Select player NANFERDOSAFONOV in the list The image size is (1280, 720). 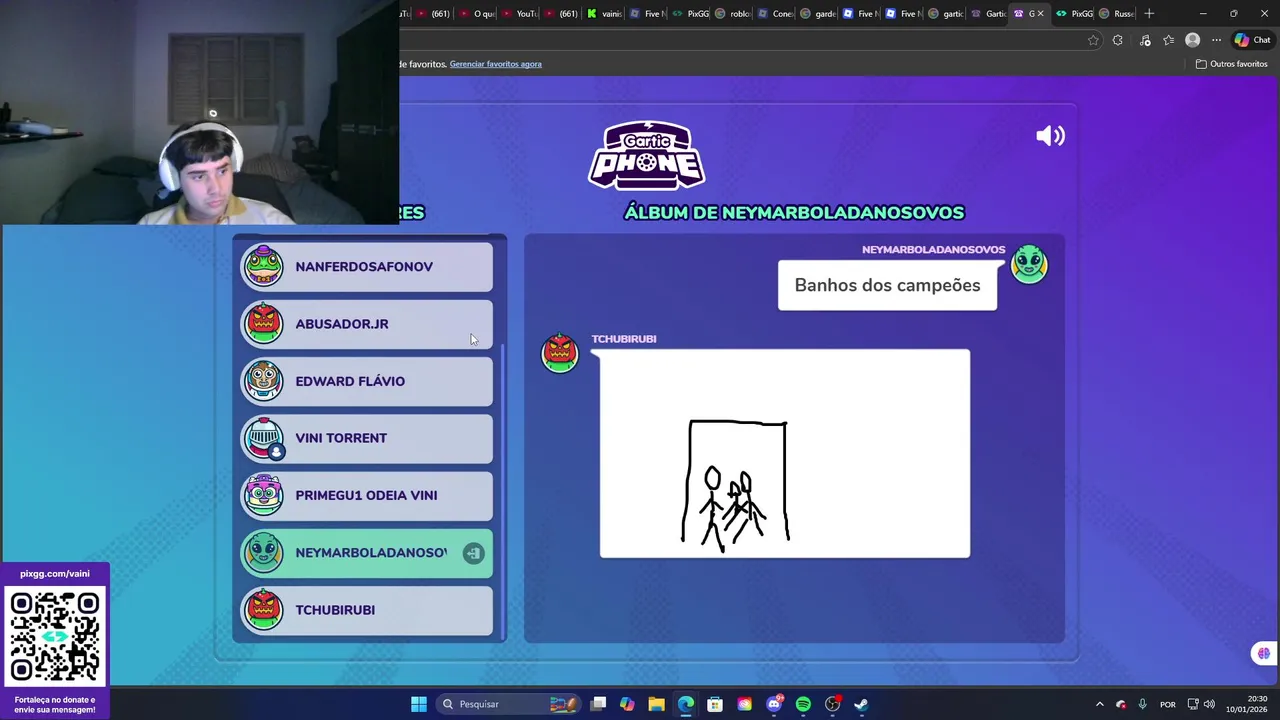pos(367,267)
